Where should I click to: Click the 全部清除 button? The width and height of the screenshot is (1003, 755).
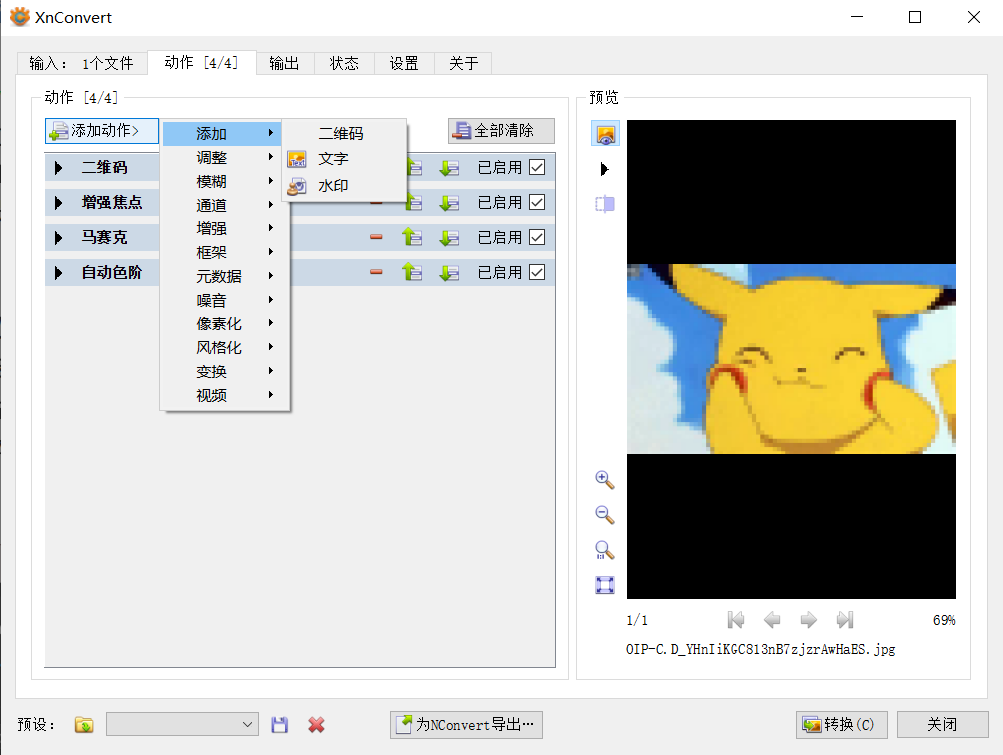click(502, 131)
